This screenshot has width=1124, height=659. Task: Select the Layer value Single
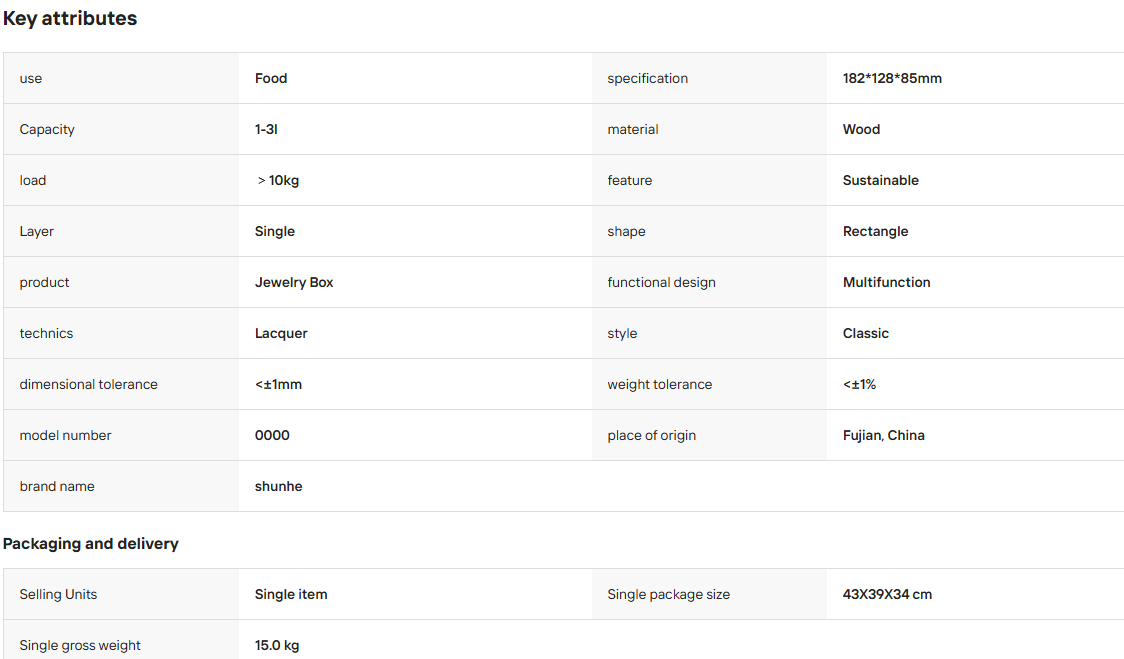pyautogui.click(x=275, y=232)
